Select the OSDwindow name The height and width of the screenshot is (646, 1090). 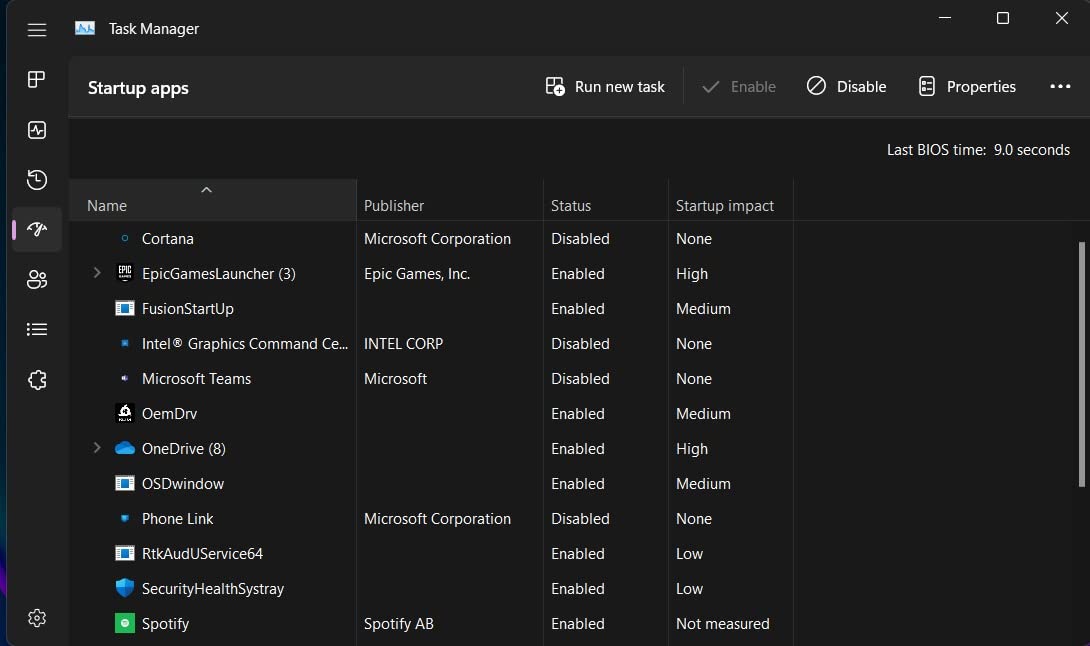[183, 484]
